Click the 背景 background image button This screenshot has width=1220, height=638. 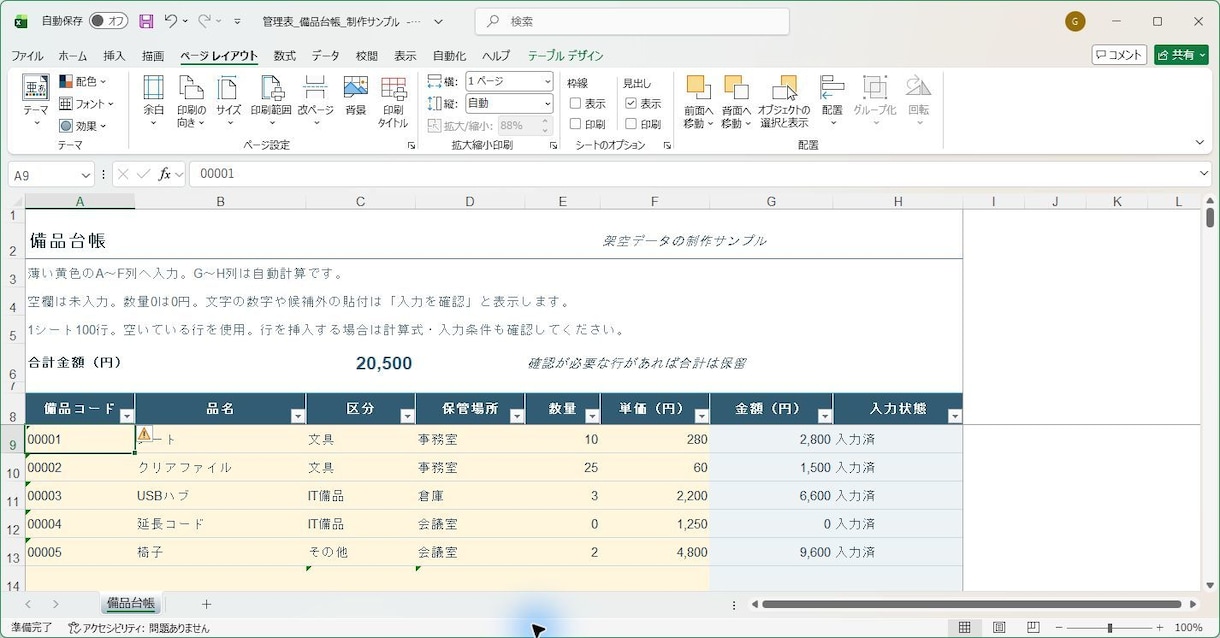click(356, 96)
